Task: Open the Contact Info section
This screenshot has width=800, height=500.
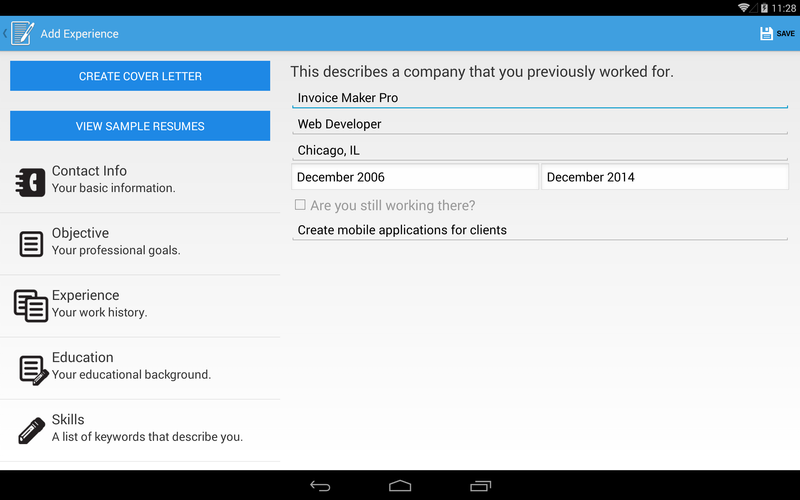Action: pyautogui.click(x=140, y=182)
